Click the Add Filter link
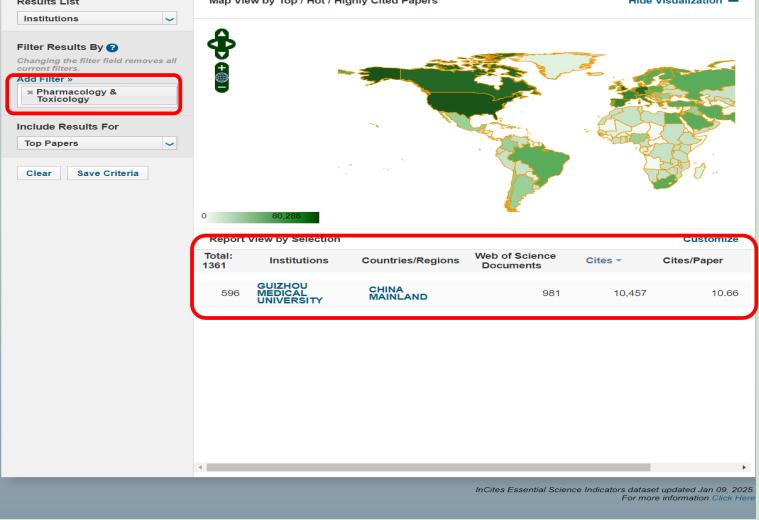 click(45, 79)
